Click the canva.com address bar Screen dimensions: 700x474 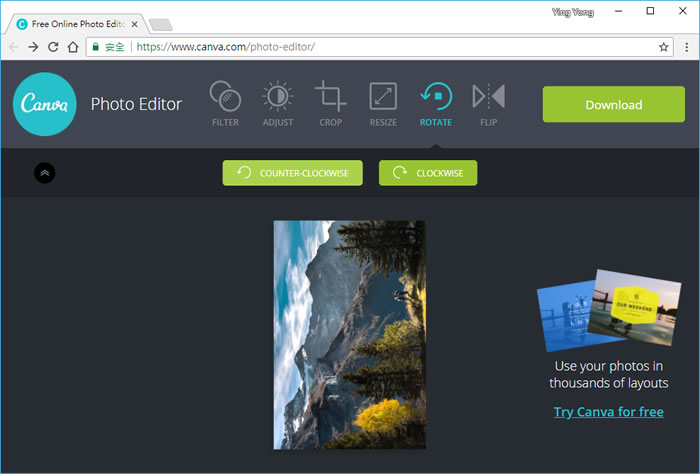pyautogui.click(x=379, y=47)
